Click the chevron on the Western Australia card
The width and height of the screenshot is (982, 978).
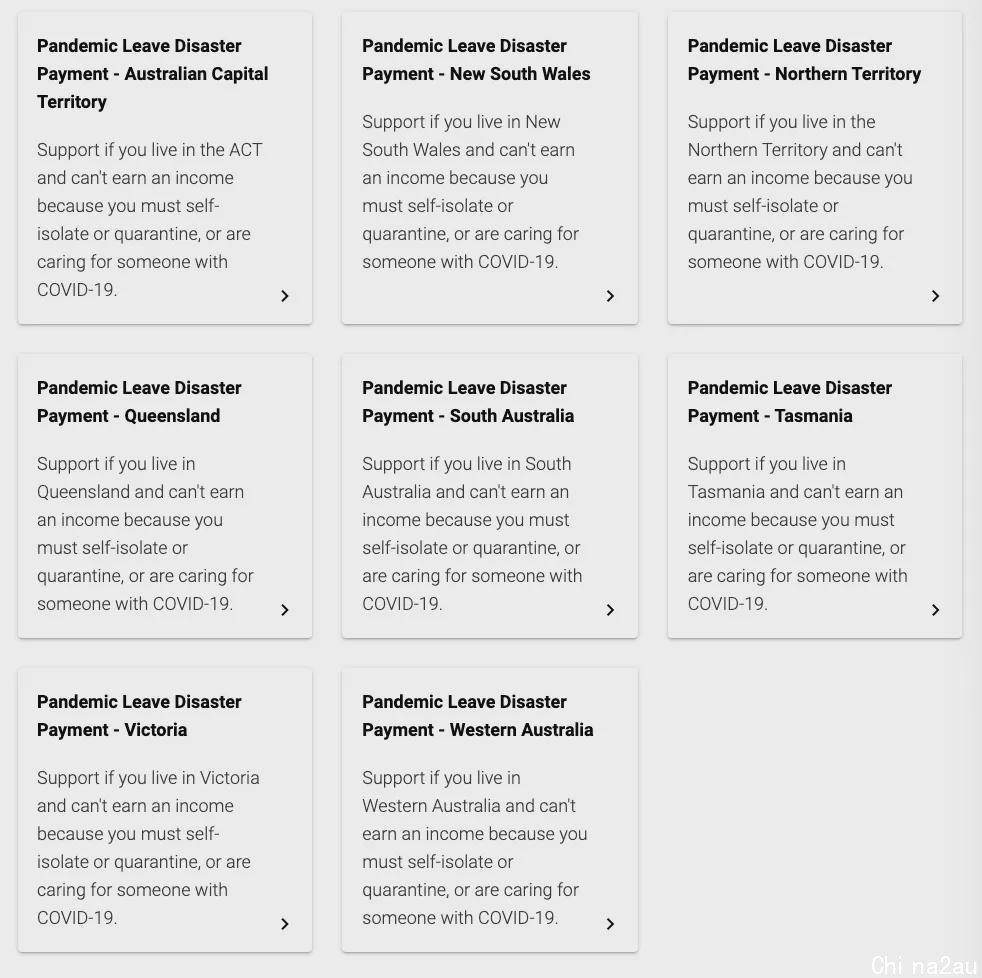(611, 924)
